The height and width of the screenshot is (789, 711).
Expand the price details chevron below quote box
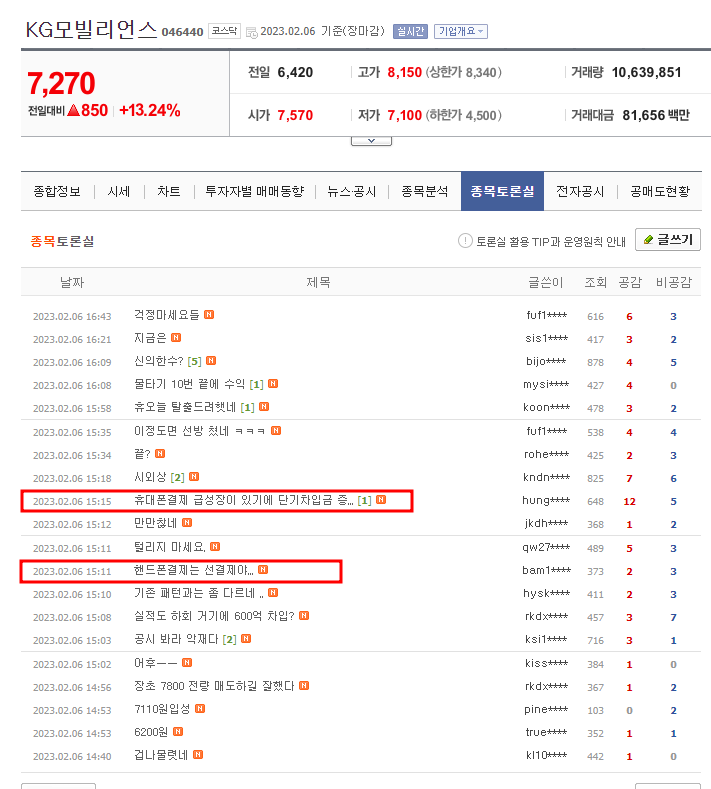click(371, 141)
